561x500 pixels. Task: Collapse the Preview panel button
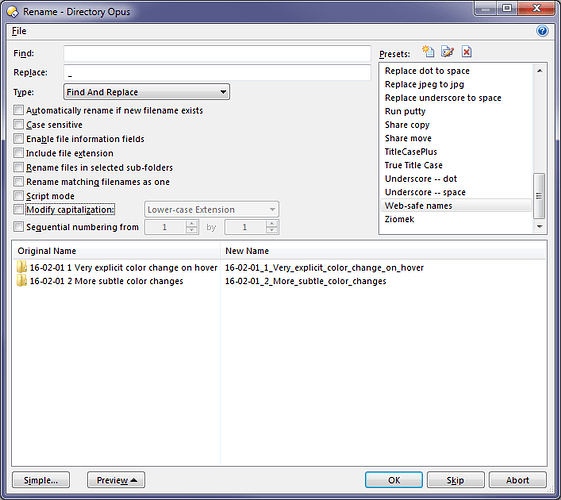coord(116,480)
